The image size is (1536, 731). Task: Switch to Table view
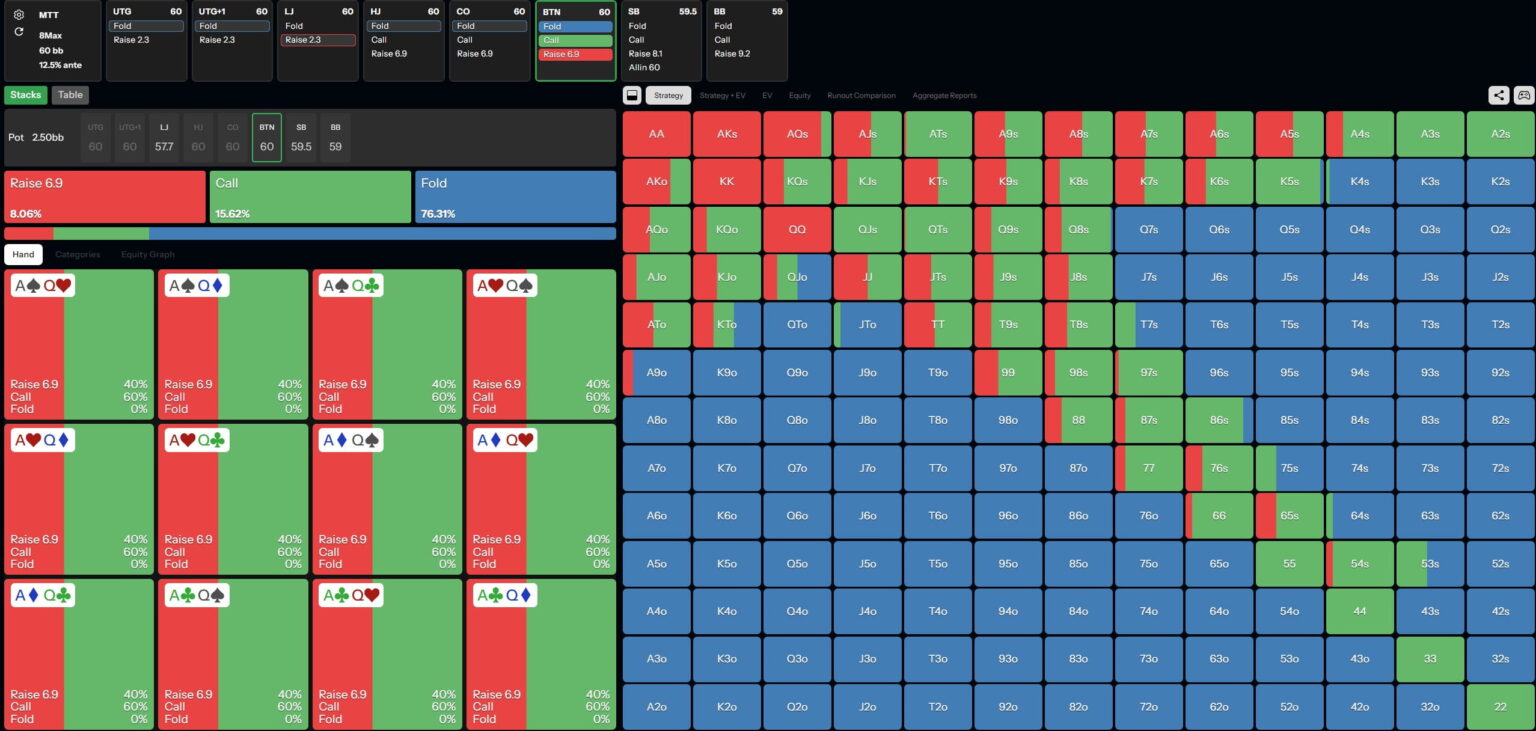[x=70, y=95]
